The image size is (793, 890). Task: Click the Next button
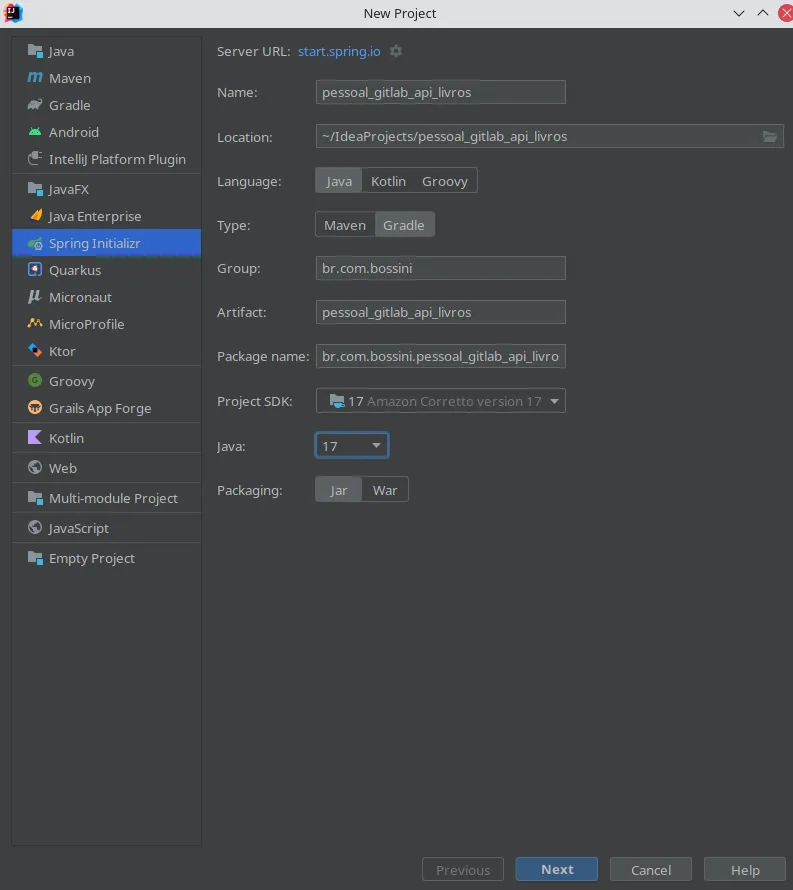tap(556, 869)
